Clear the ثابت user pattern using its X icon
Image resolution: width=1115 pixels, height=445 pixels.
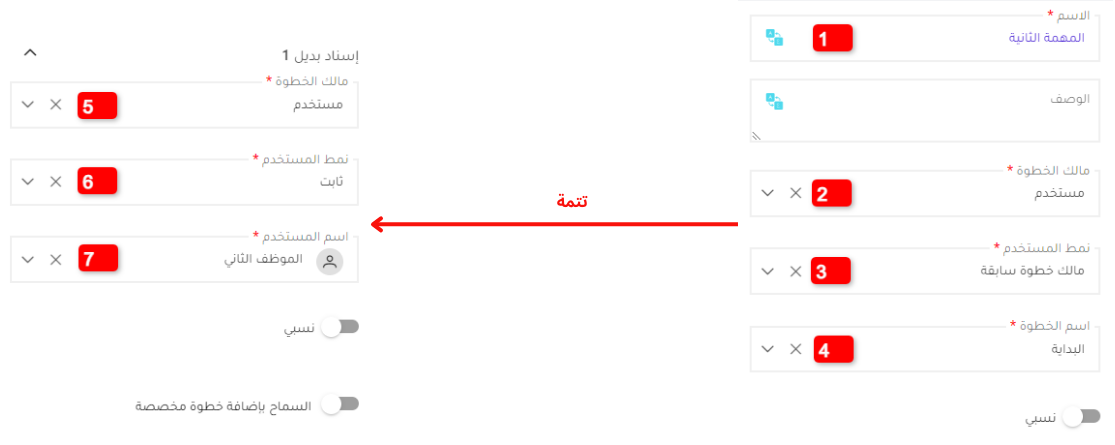[x=56, y=182]
